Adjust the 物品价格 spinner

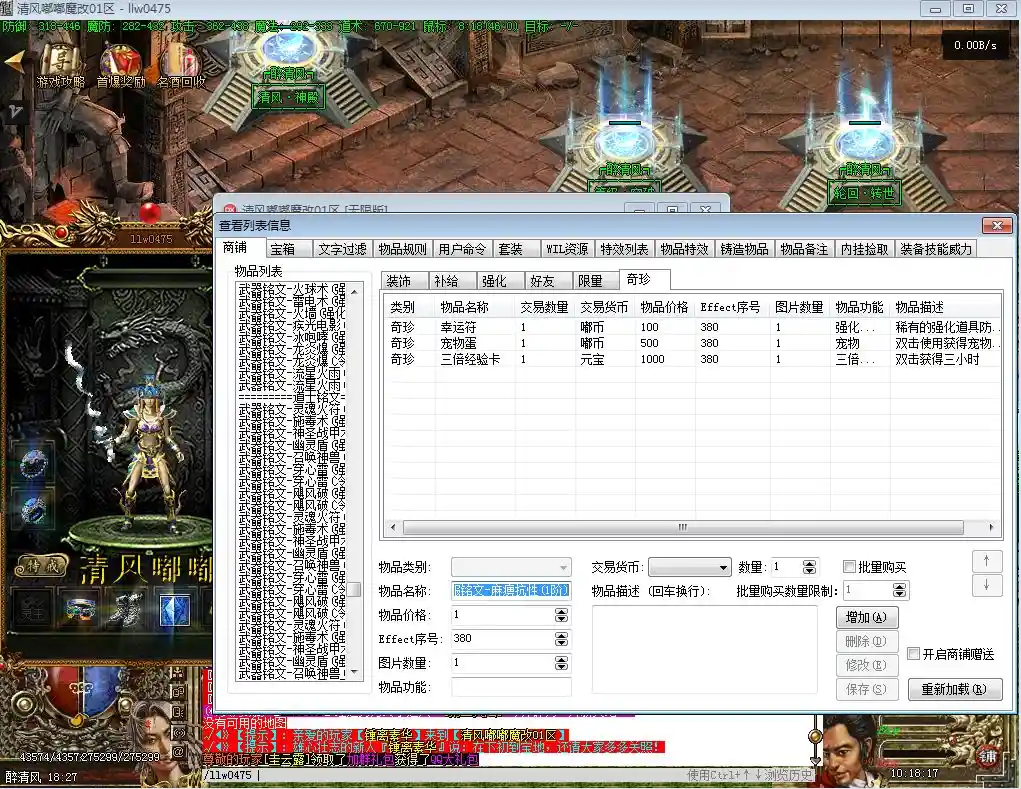[x=561, y=615]
